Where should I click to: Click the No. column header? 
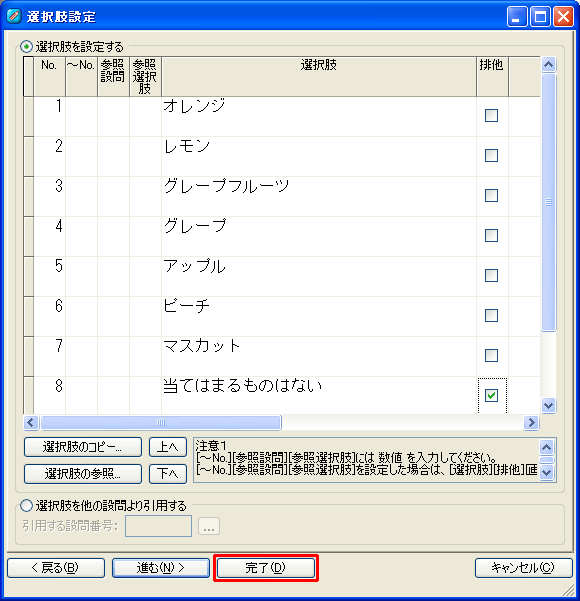(x=49, y=77)
